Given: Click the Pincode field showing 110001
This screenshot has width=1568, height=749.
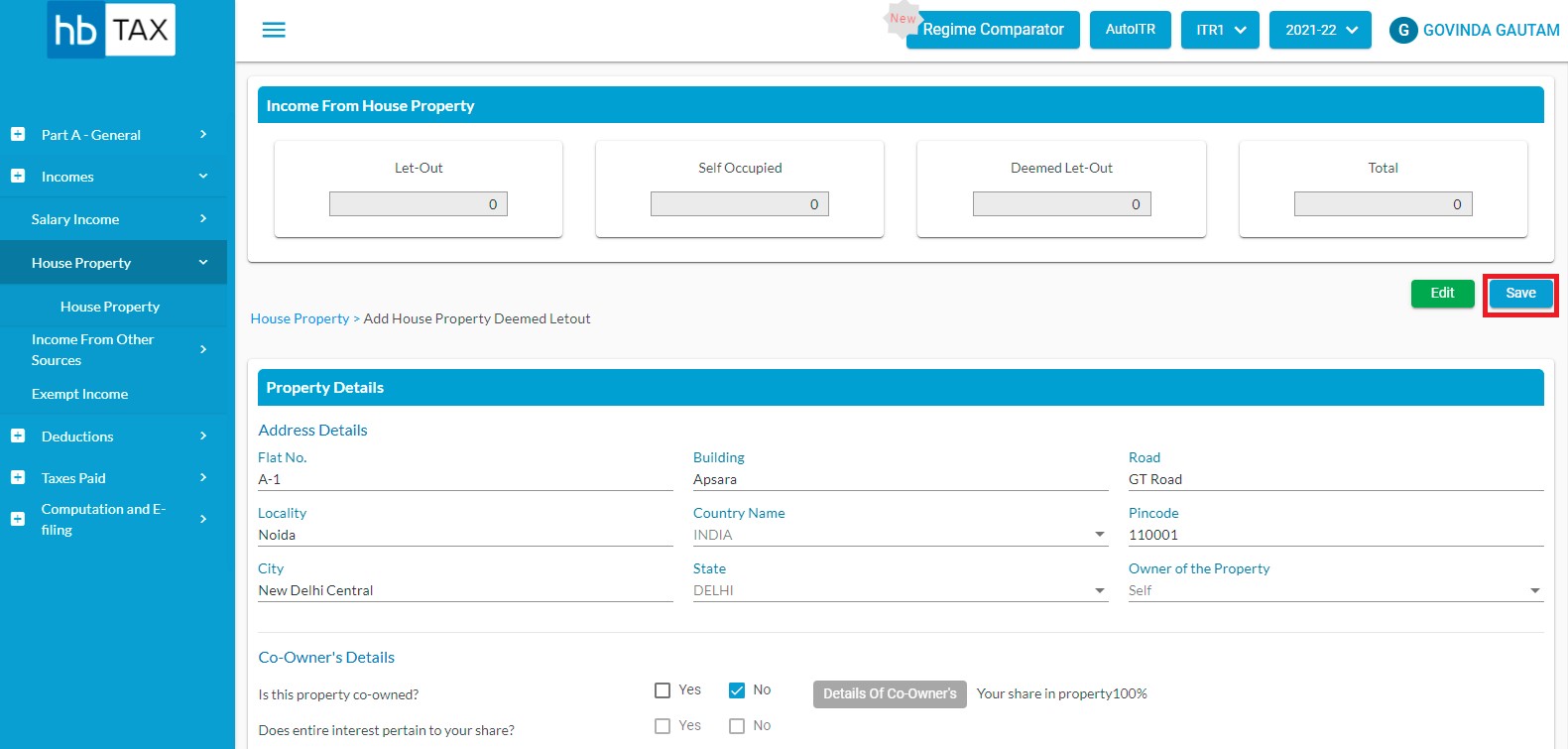Looking at the screenshot, I should point(1336,535).
